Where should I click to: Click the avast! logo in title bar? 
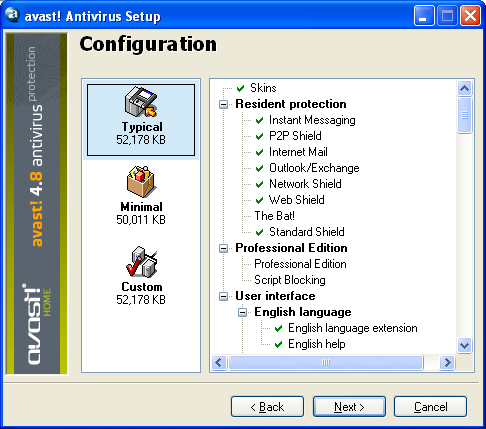(12, 15)
